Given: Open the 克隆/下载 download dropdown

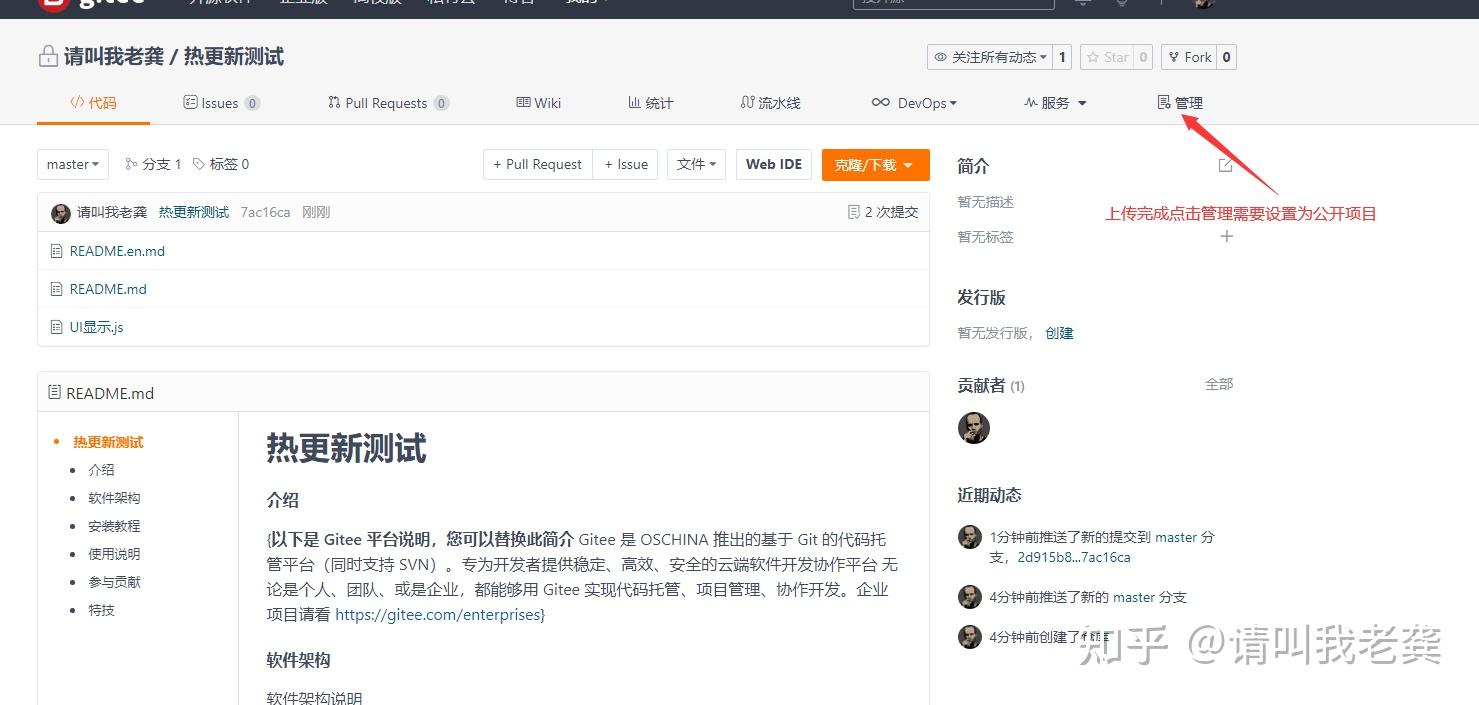Looking at the screenshot, I should [875, 164].
